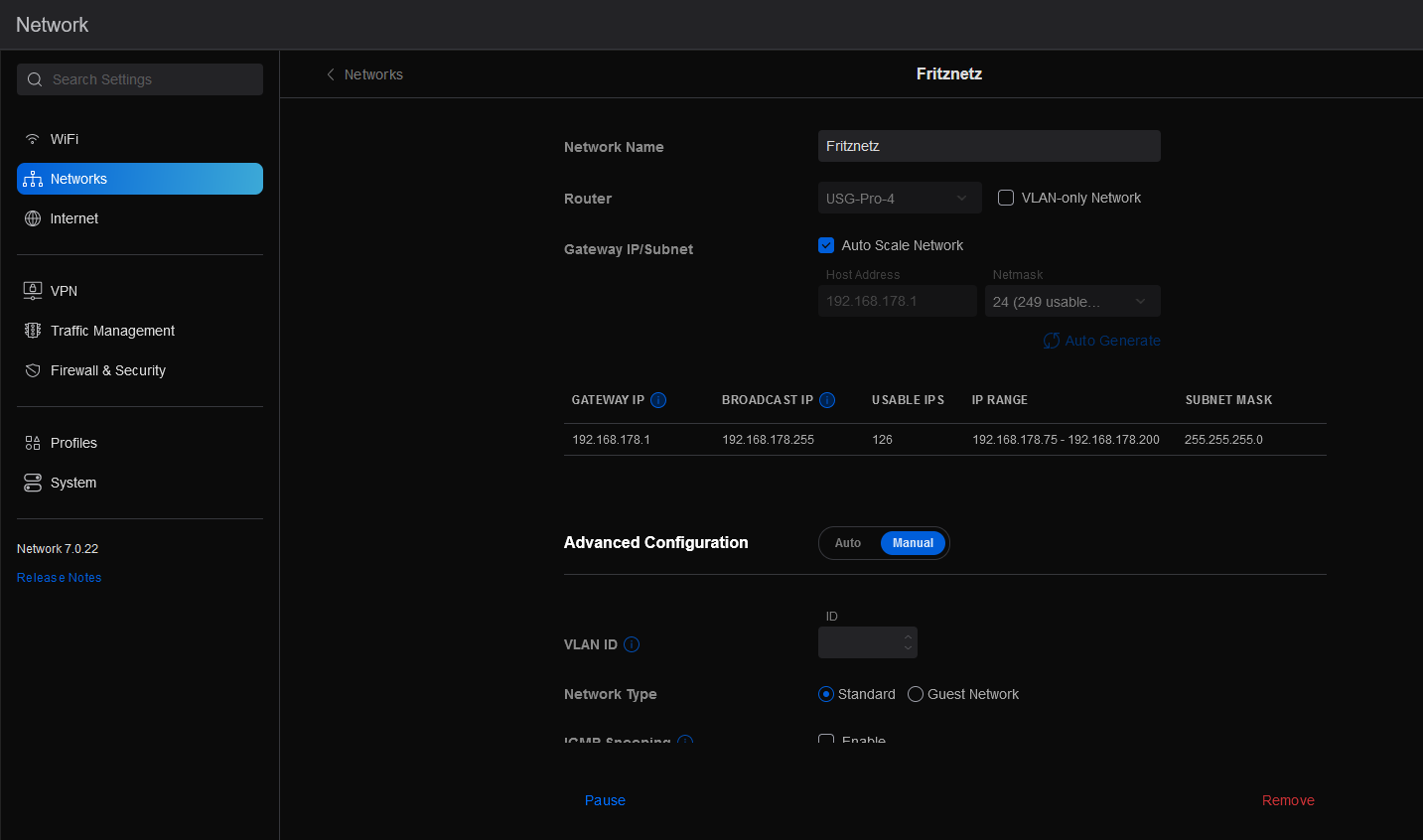Switch Advanced Configuration to Auto
This screenshot has height=840, width=1423.
[x=848, y=543]
